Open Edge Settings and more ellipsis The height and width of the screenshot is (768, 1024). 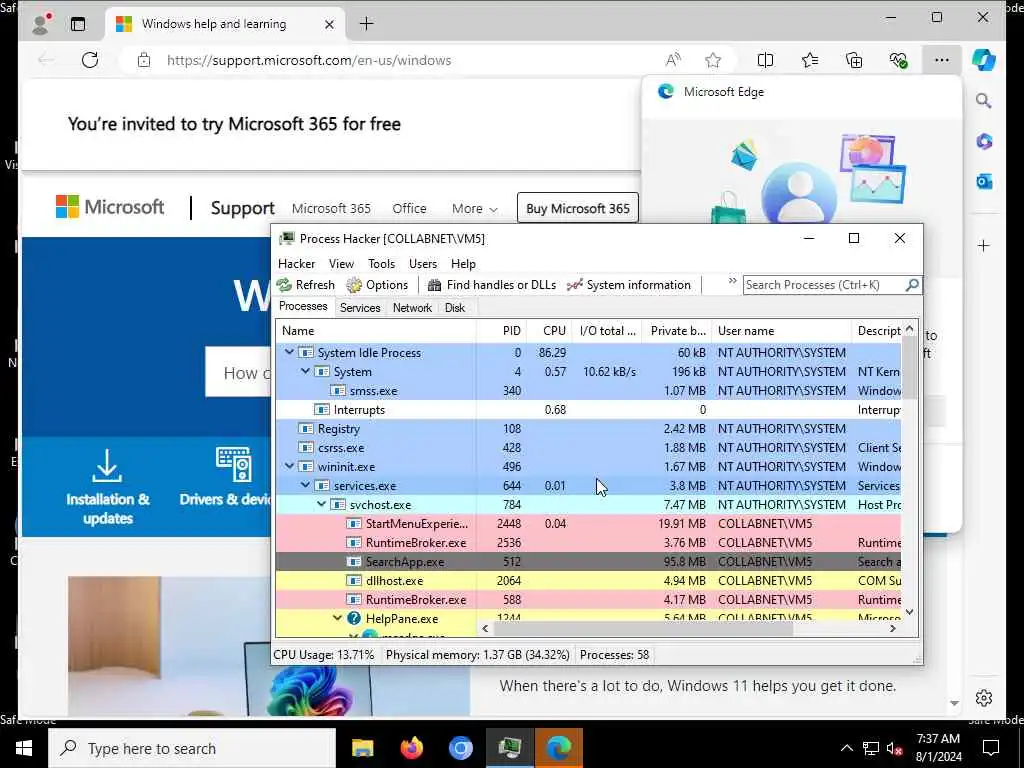942,60
